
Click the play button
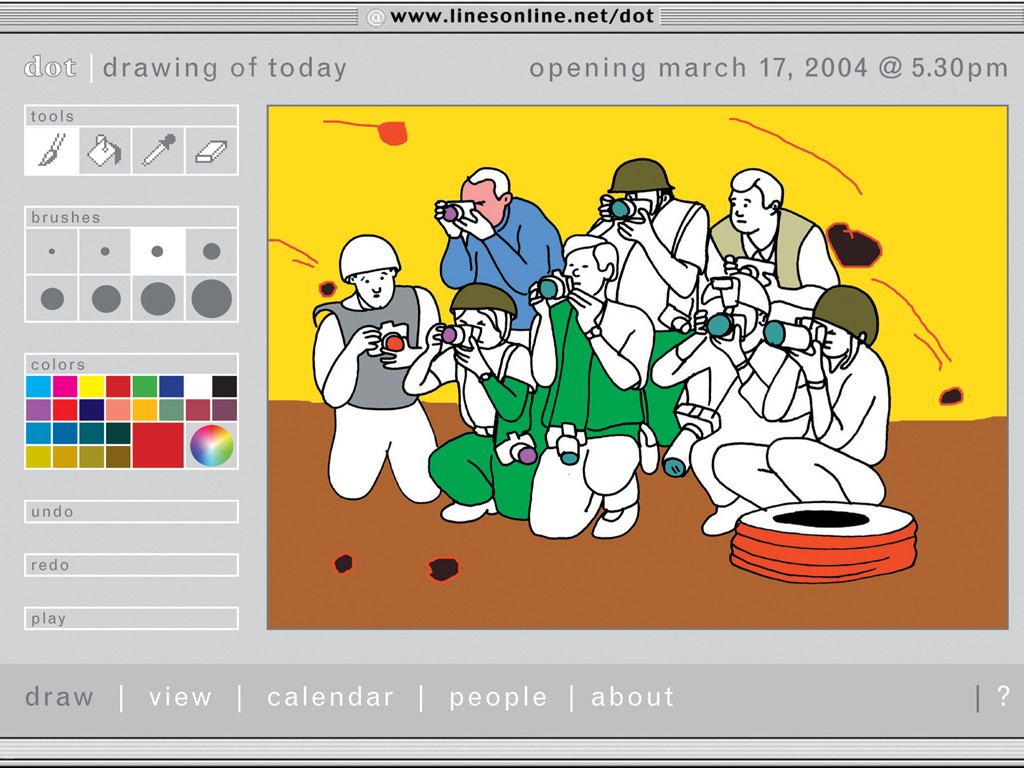(131, 618)
